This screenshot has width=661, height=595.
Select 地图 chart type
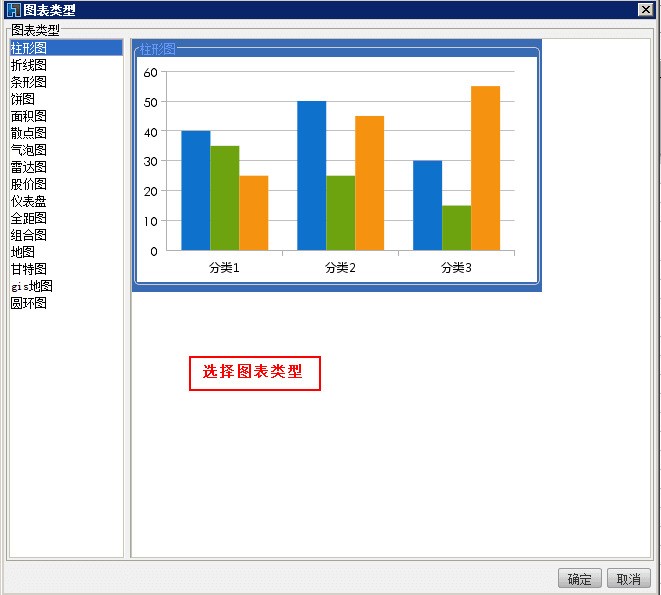[x=23, y=252]
